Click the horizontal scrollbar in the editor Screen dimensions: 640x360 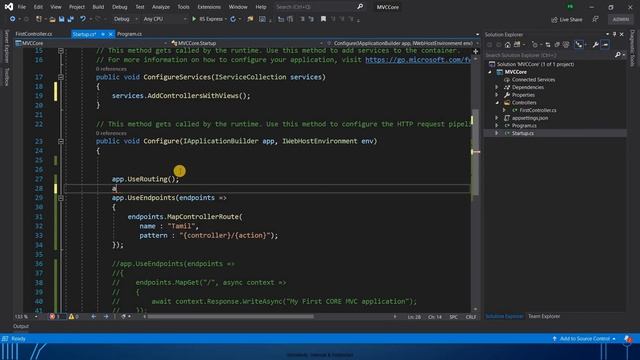click(x=231, y=317)
